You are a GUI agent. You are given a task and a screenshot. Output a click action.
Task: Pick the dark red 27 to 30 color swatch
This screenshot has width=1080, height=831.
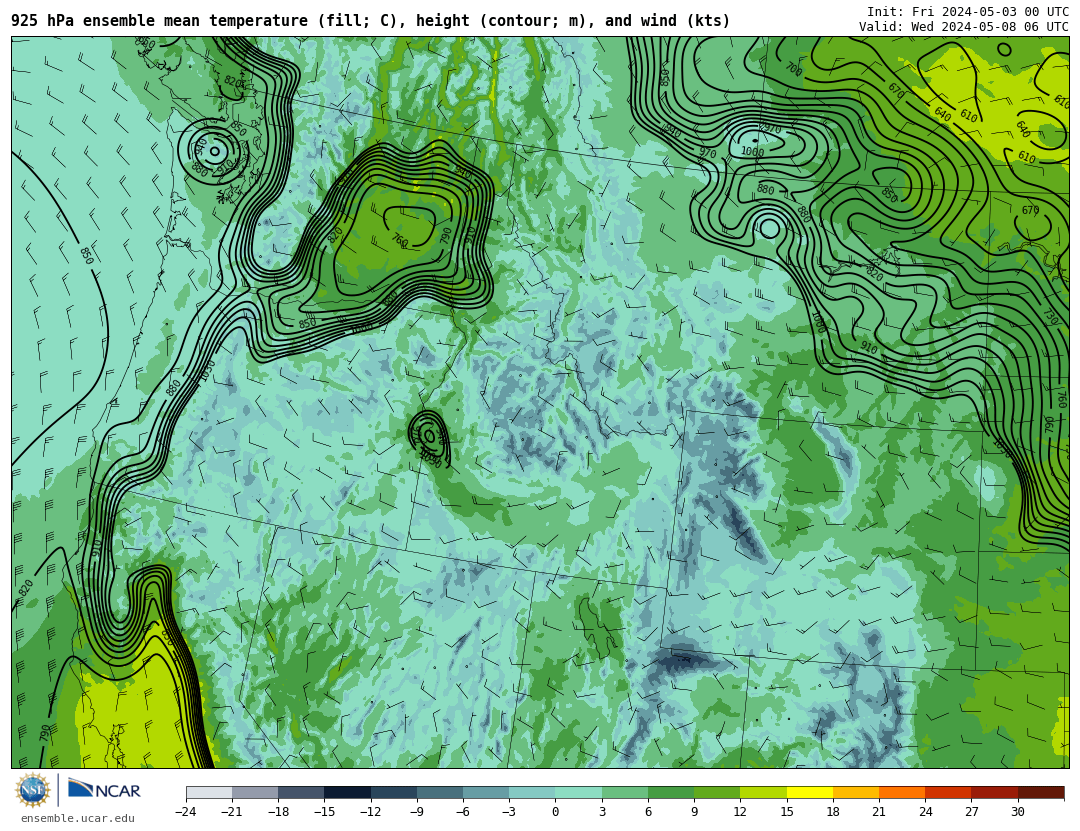click(994, 792)
